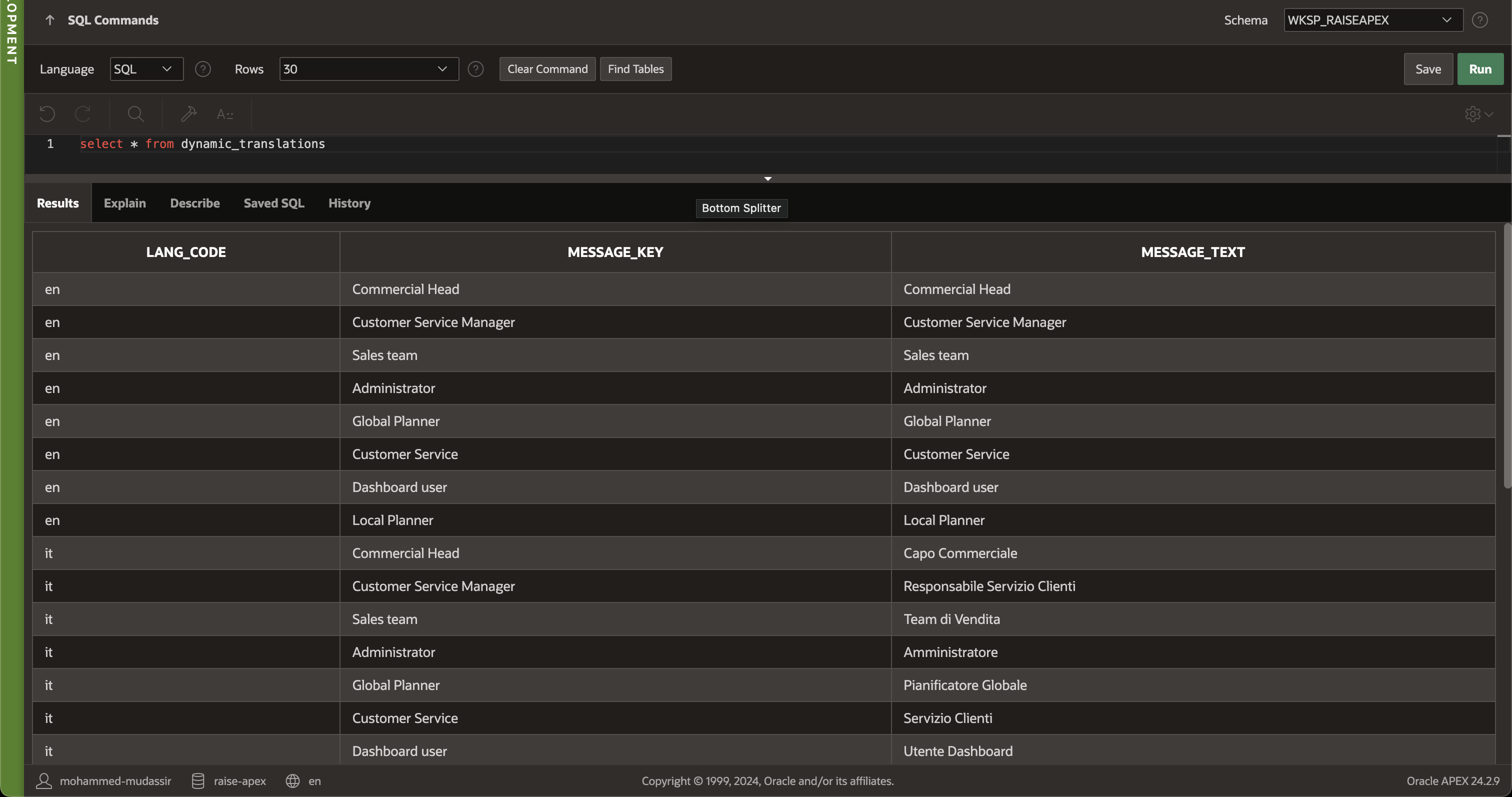The image size is (1512, 797).
Task: Click the autocomplete A icon in toolbar
Action: [x=225, y=114]
